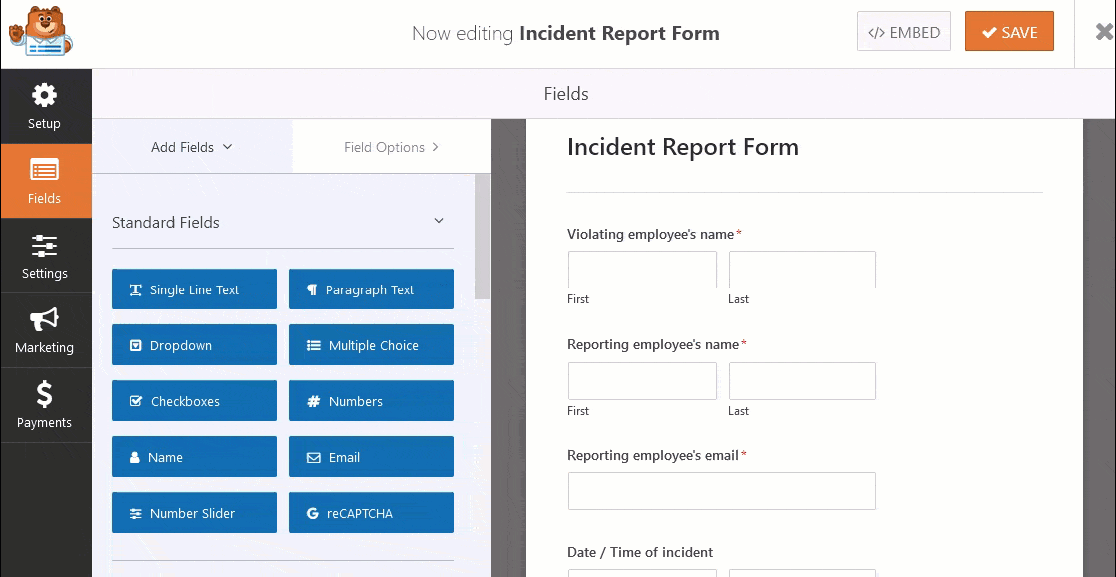Switch to the Add Fields tab

192,147
